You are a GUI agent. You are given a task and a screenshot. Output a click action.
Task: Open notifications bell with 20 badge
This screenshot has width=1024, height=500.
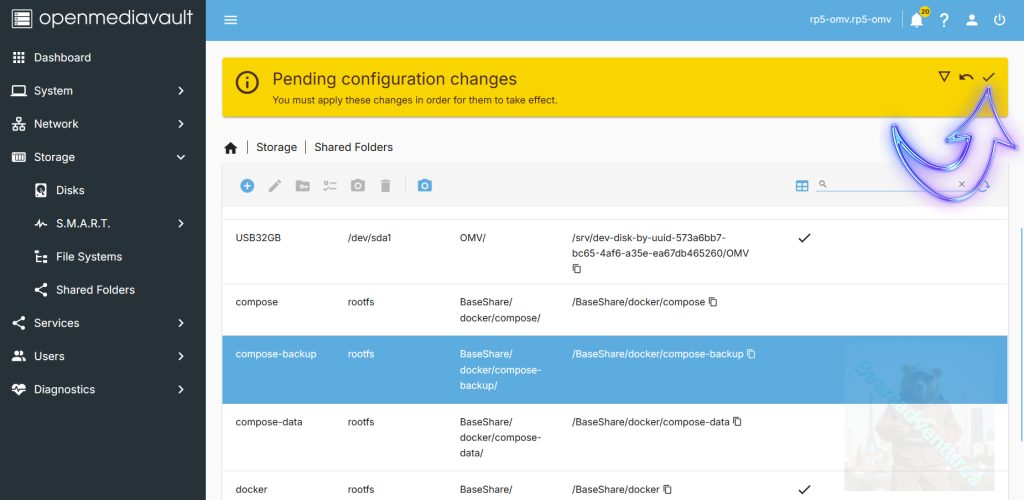click(917, 20)
